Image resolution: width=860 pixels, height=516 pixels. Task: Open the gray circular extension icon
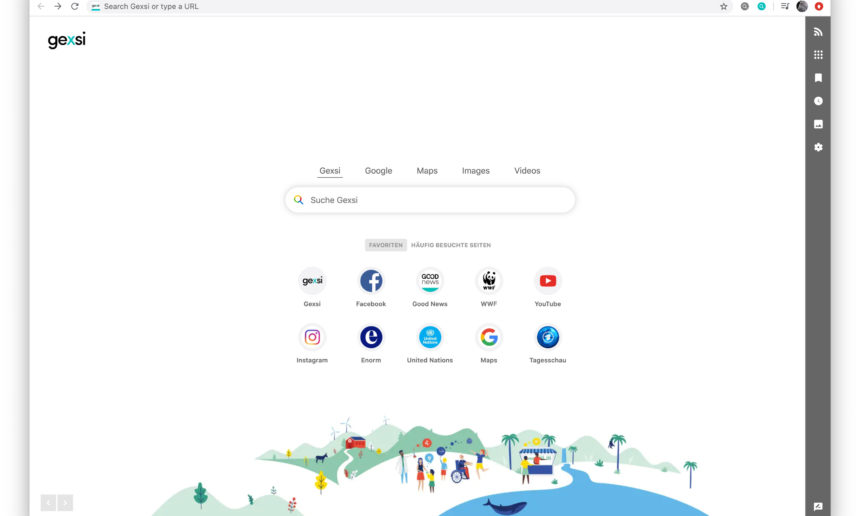click(x=744, y=7)
